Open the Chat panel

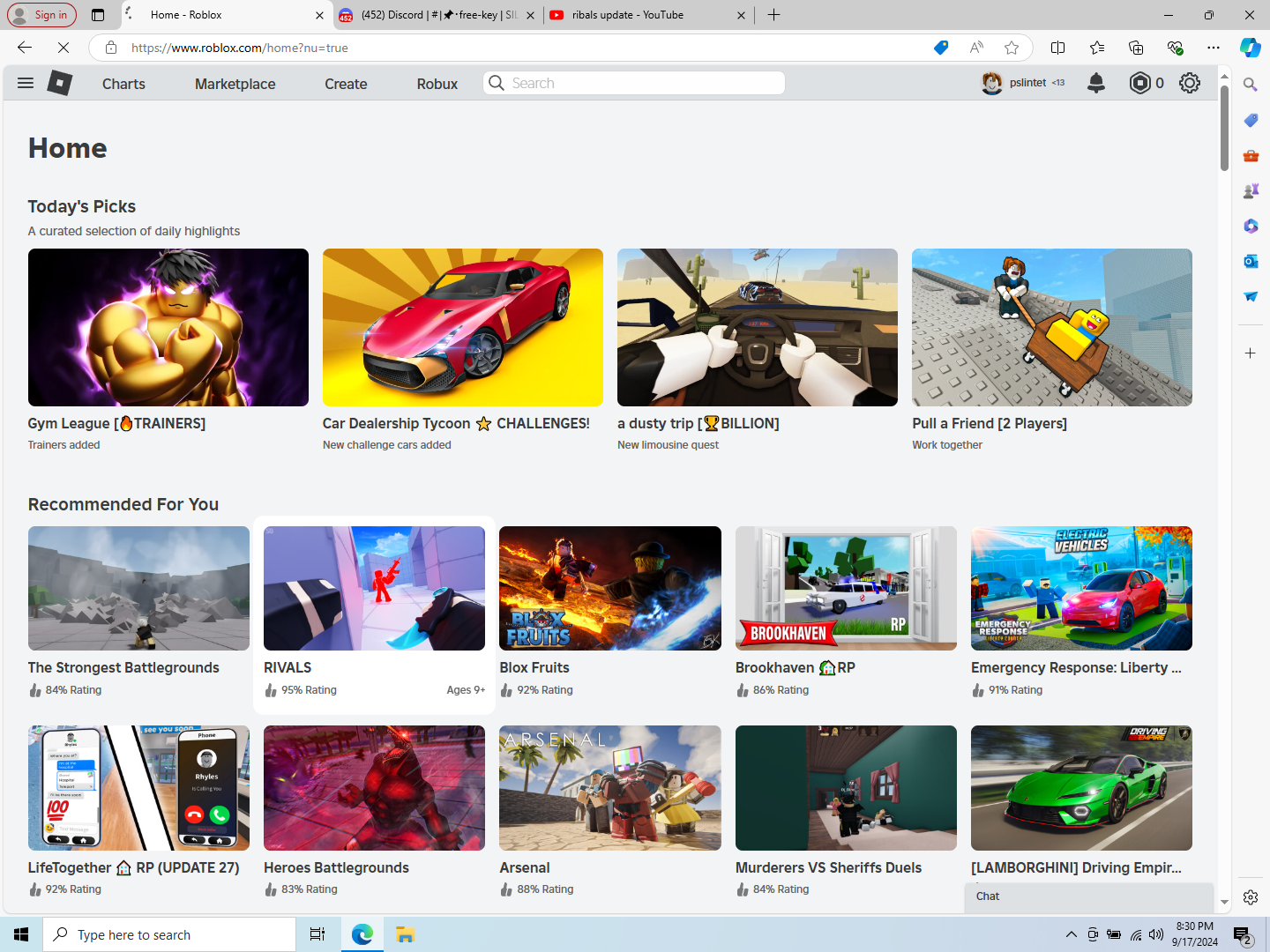pos(1089,896)
